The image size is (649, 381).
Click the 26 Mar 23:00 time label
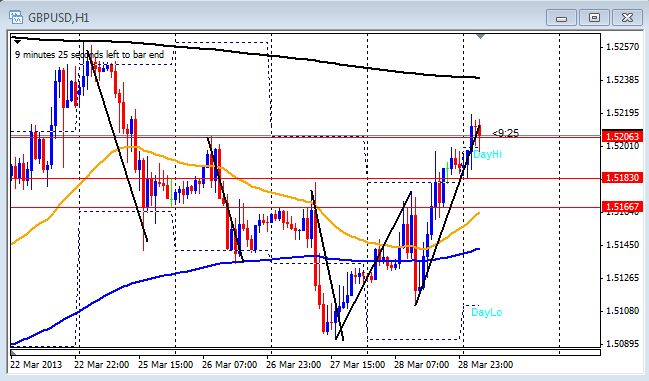point(293,364)
